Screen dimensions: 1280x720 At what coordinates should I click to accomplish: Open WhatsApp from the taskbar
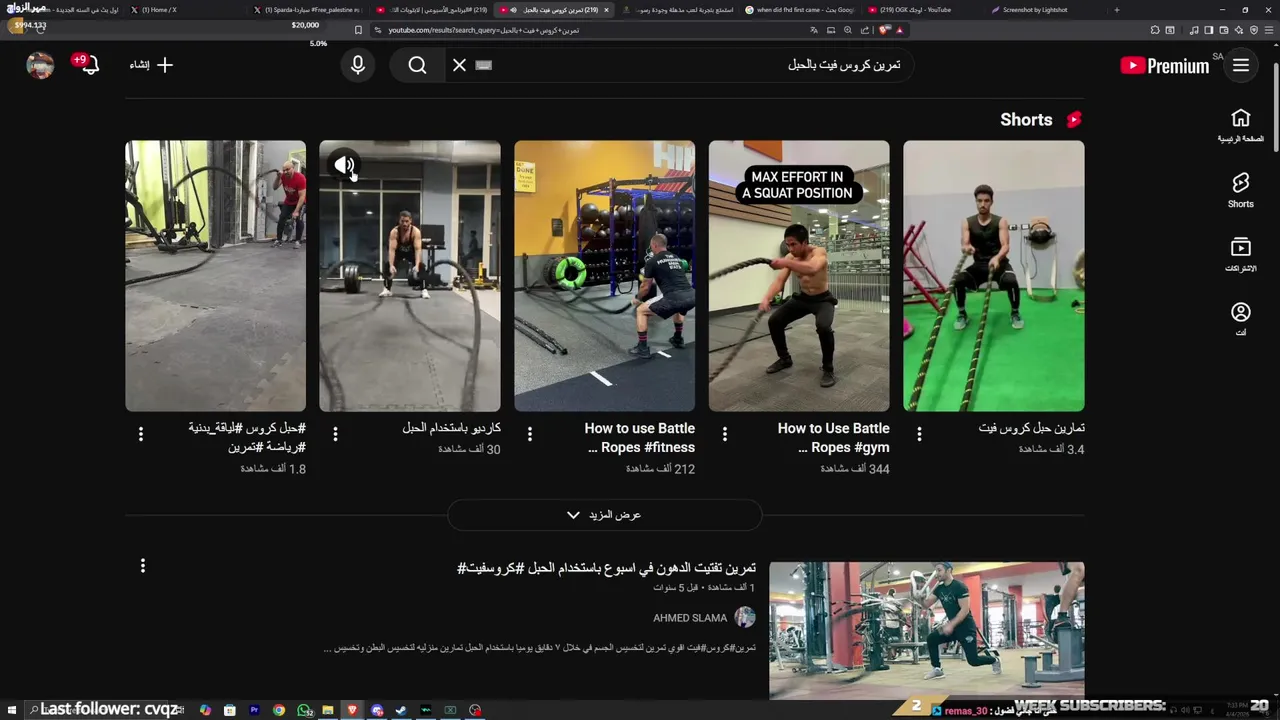pyautogui.click(x=304, y=710)
